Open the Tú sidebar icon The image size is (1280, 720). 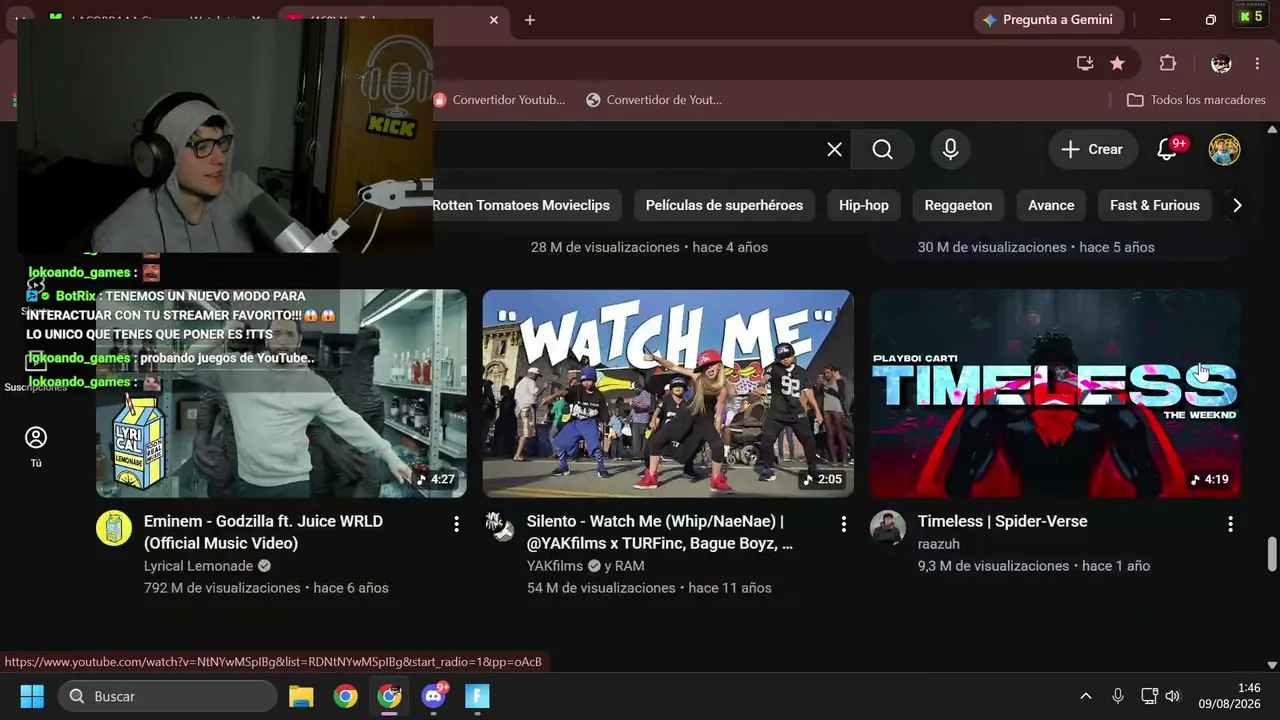[36, 446]
